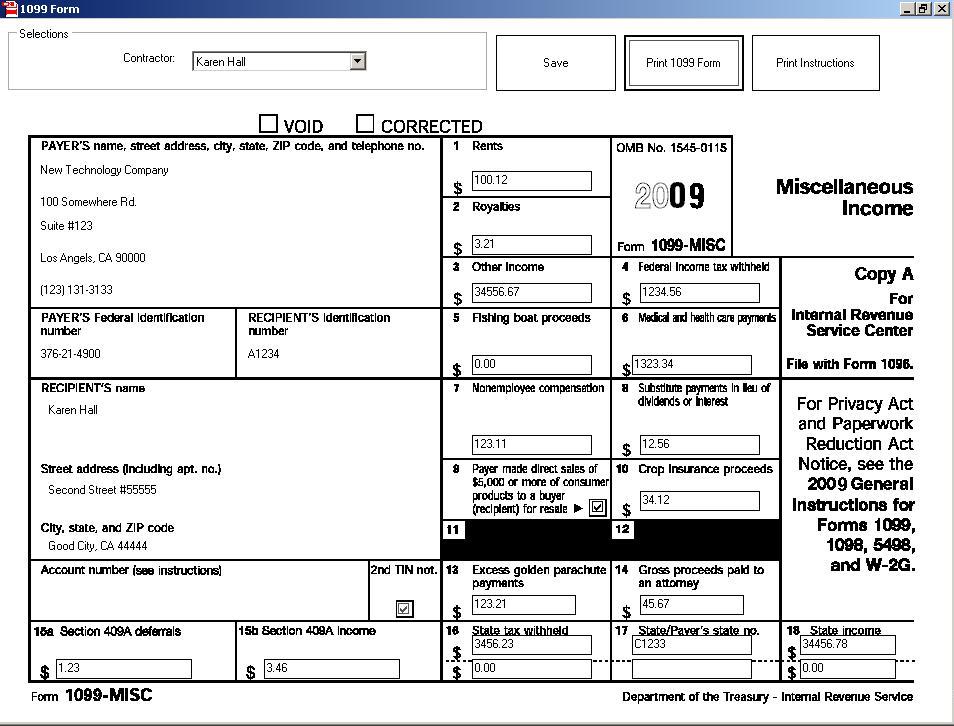The width and height of the screenshot is (954, 726).
Task: Click the Rents amount field
Action: point(533,180)
